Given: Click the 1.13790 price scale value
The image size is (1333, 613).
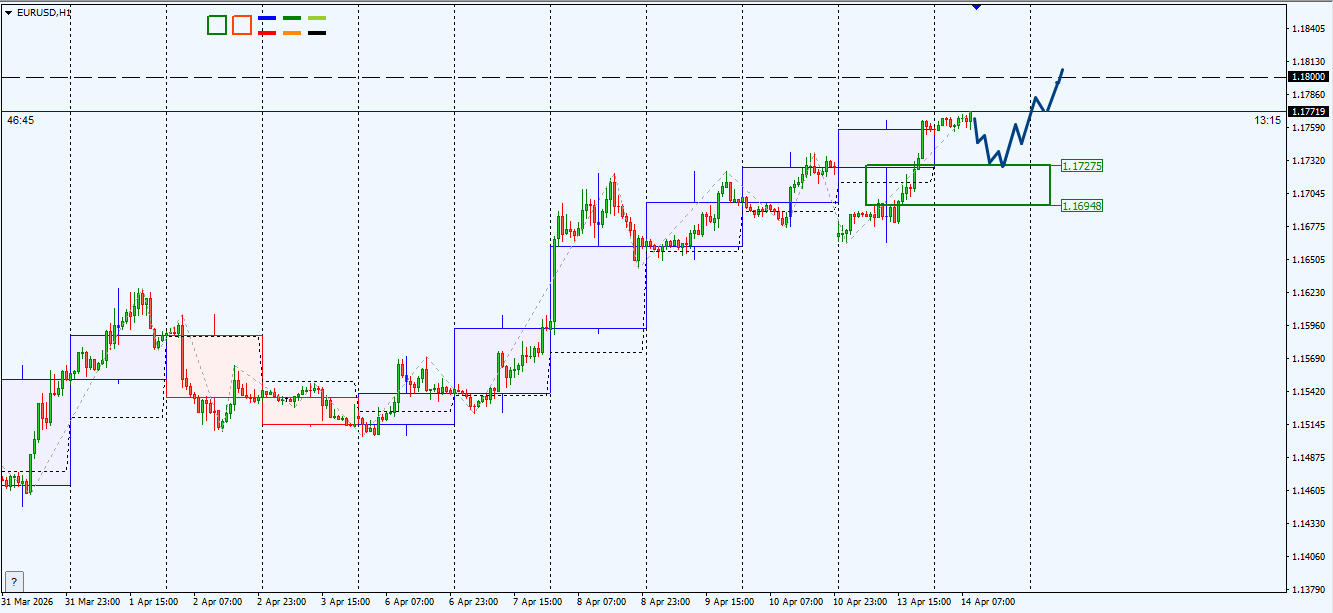Looking at the screenshot, I should 1308,589.
